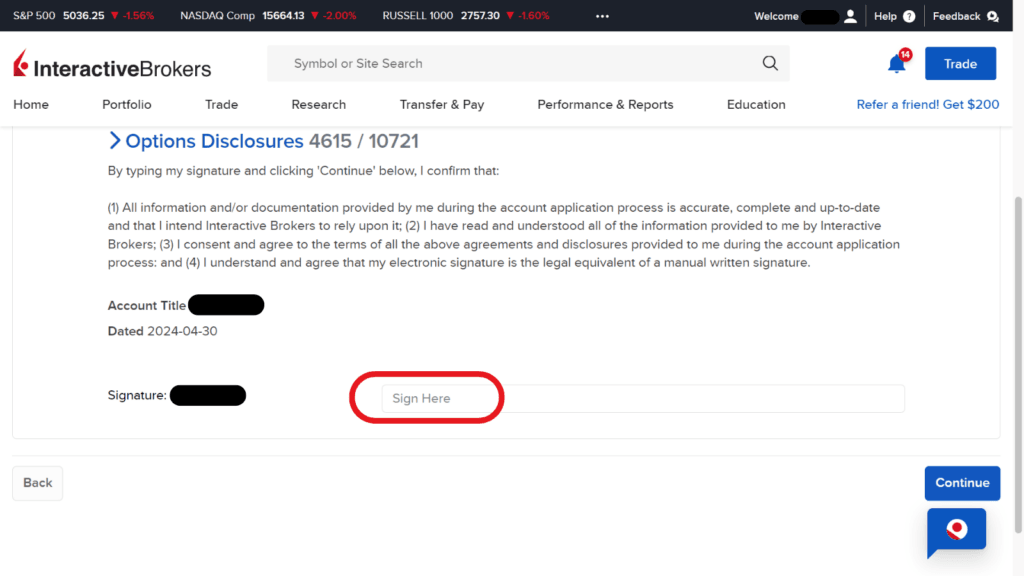Click the Help question mark icon

(909, 16)
